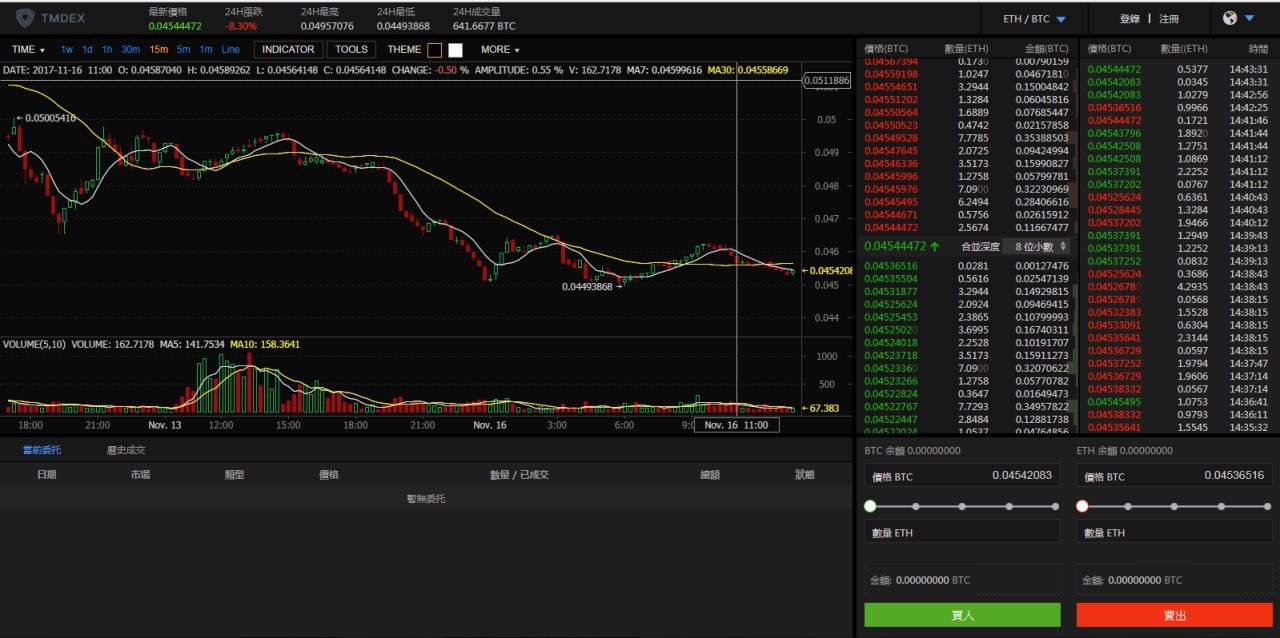Image resolution: width=1280 pixels, height=638 pixels.
Task: Select the 當前委托 current orders tab
Action: (x=42, y=450)
